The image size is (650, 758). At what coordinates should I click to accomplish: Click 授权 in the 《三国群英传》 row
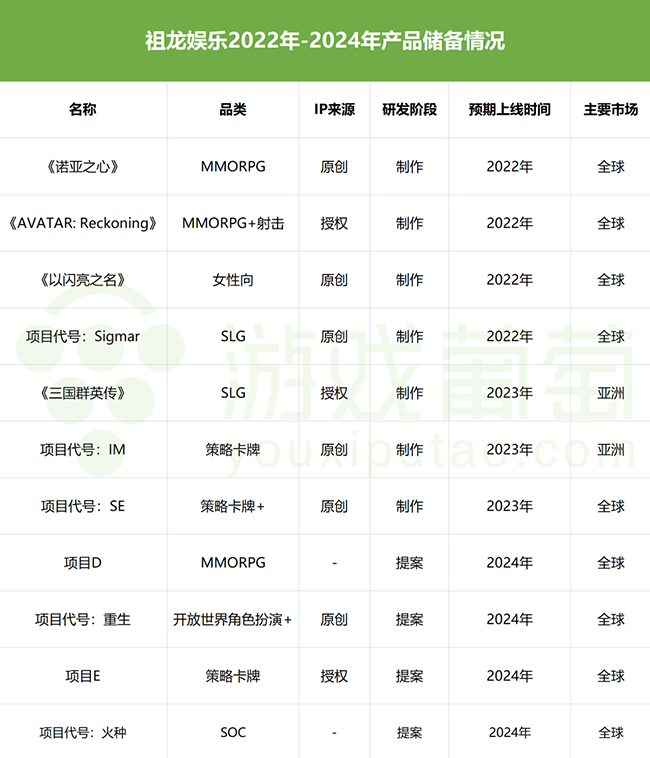coord(334,393)
